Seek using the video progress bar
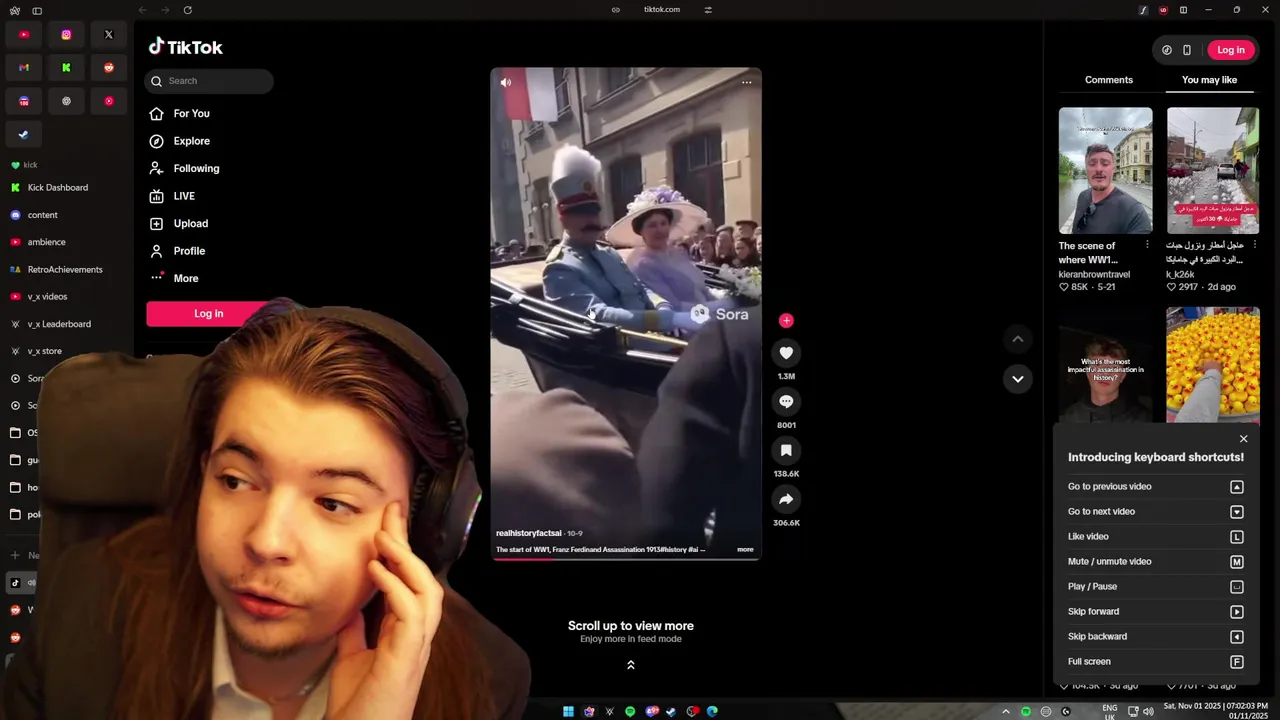This screenshot has width=1280, height=720. click(626, 558)
